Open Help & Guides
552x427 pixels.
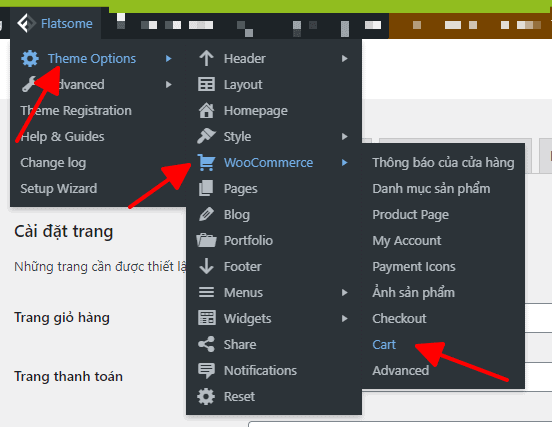62,137
